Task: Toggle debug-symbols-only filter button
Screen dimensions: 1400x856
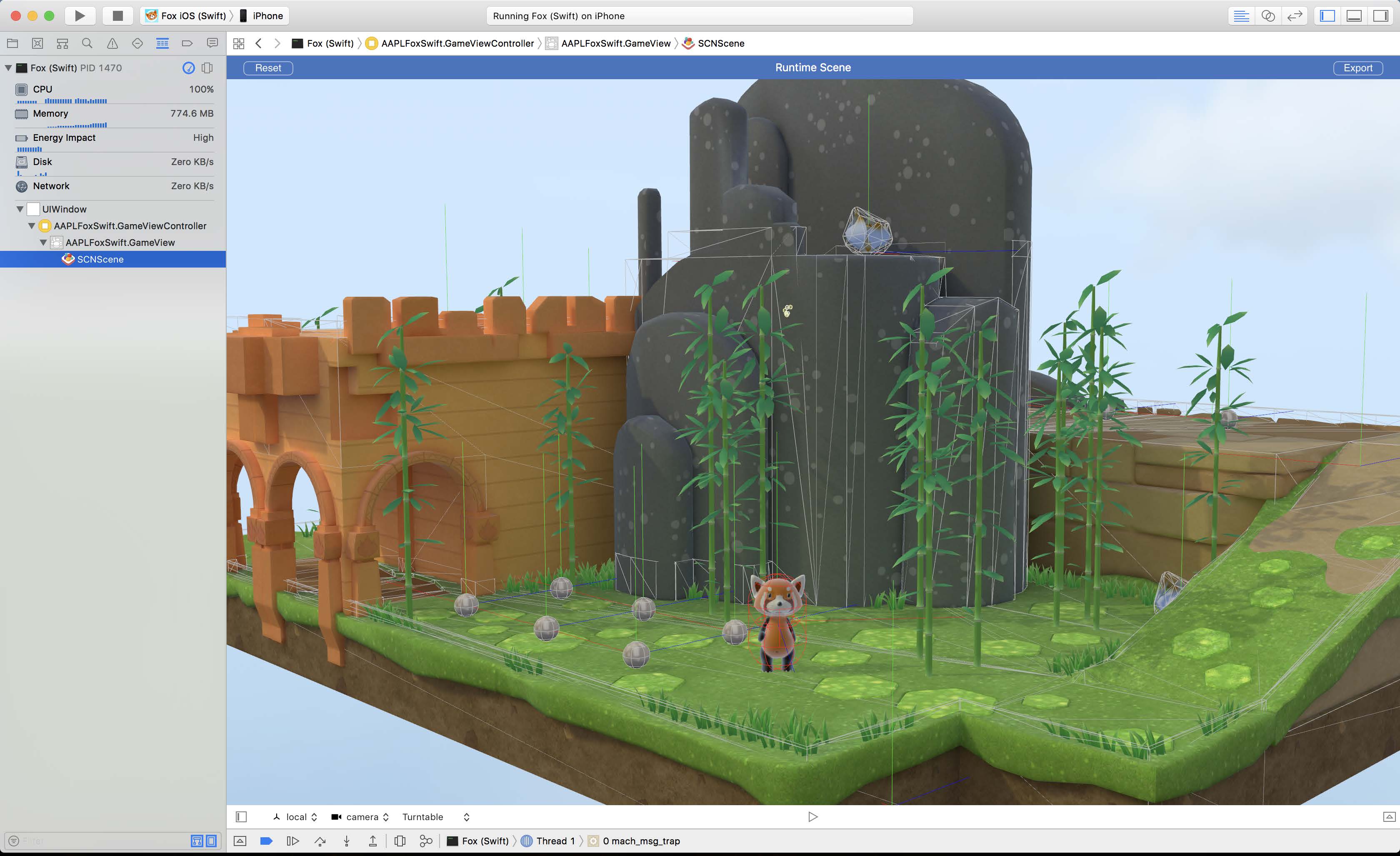Action: tap(211, 841)
